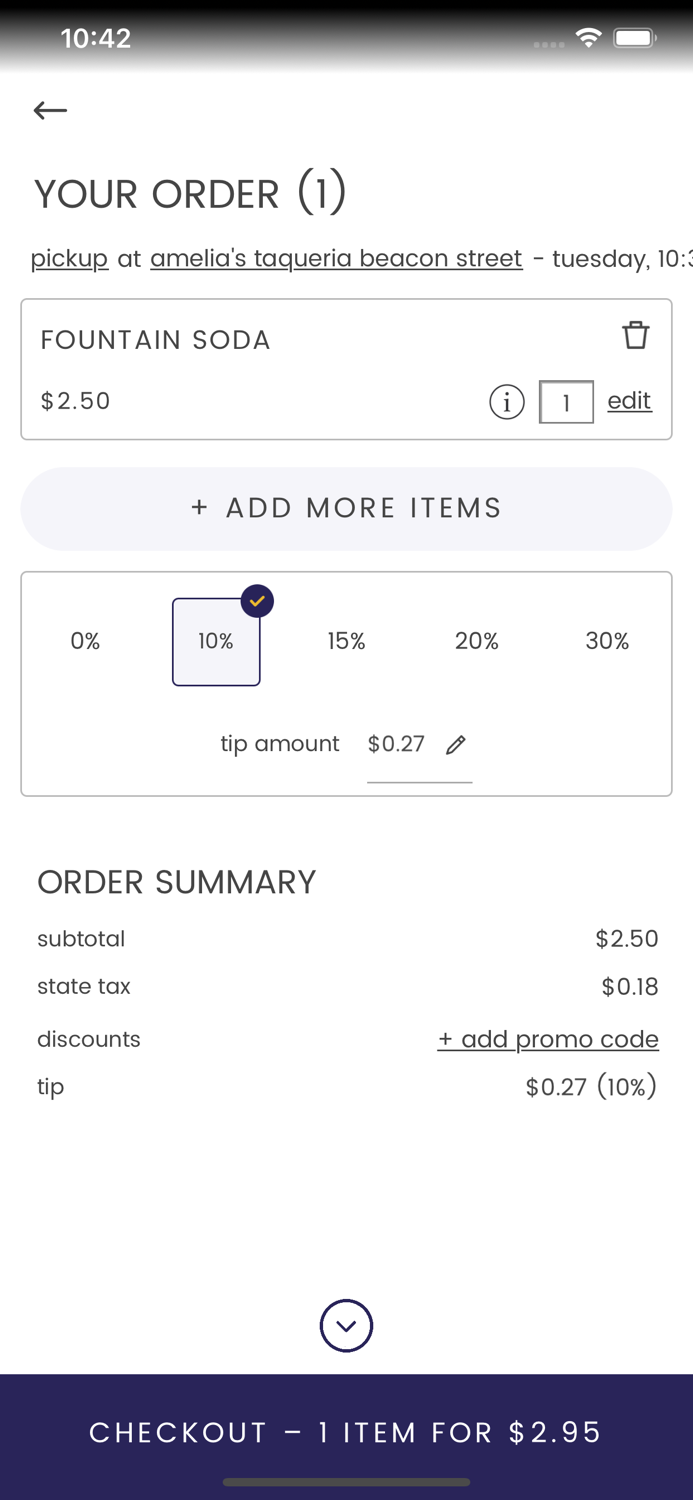This screenshot has width=693, height=1500.
Task: Click add promo code link
Action: 548,1039
